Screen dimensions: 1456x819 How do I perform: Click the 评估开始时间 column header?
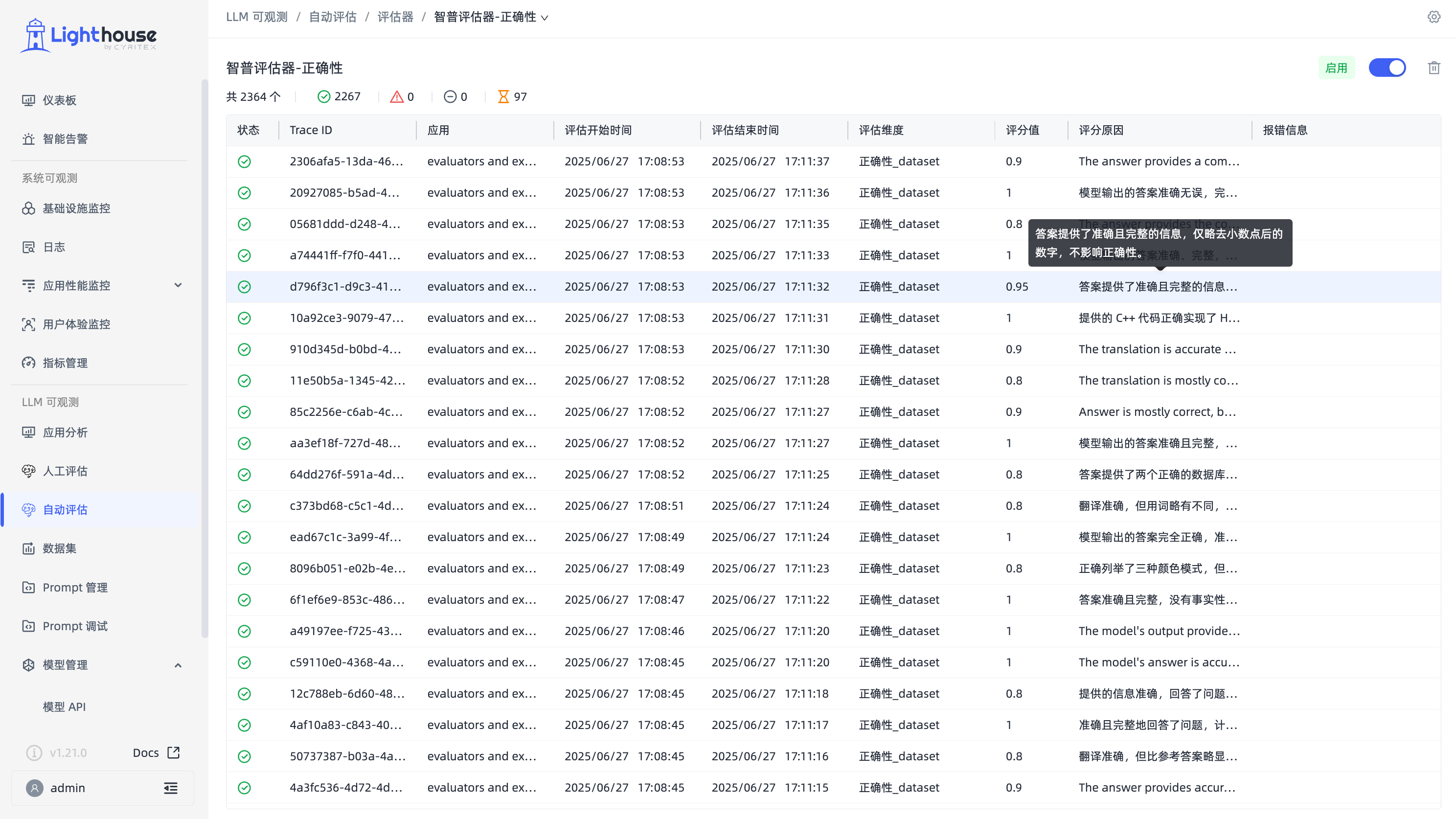[x=598, y=130]
